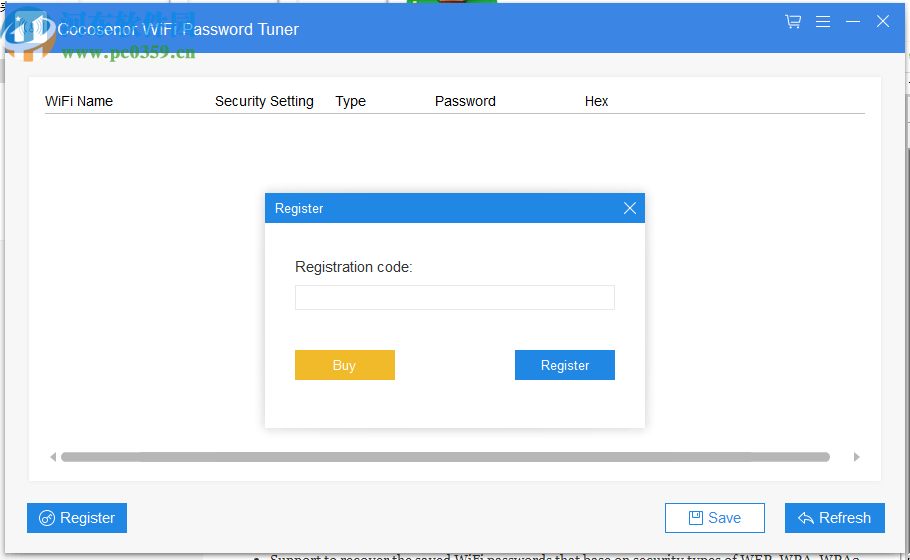Save the recovered WiFi passwords
This screenshot has height=560, width=910.
pyautogui.click(x=714, y=518)
